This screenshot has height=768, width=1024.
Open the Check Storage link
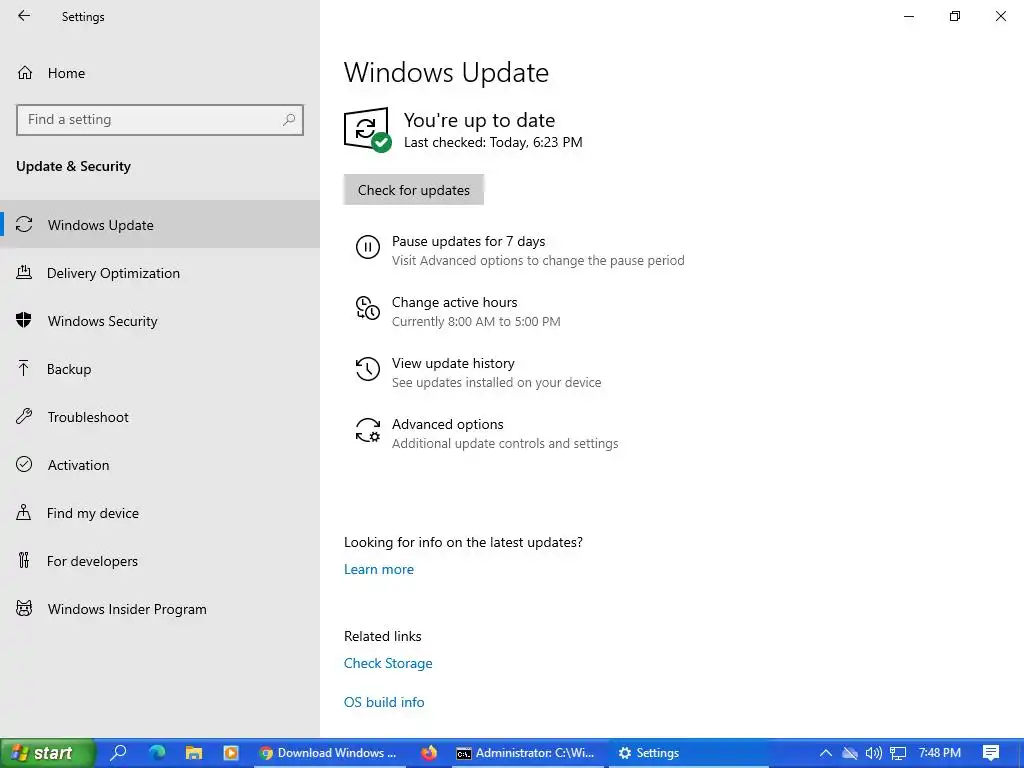pyautogui.click(x=388, y=663)
